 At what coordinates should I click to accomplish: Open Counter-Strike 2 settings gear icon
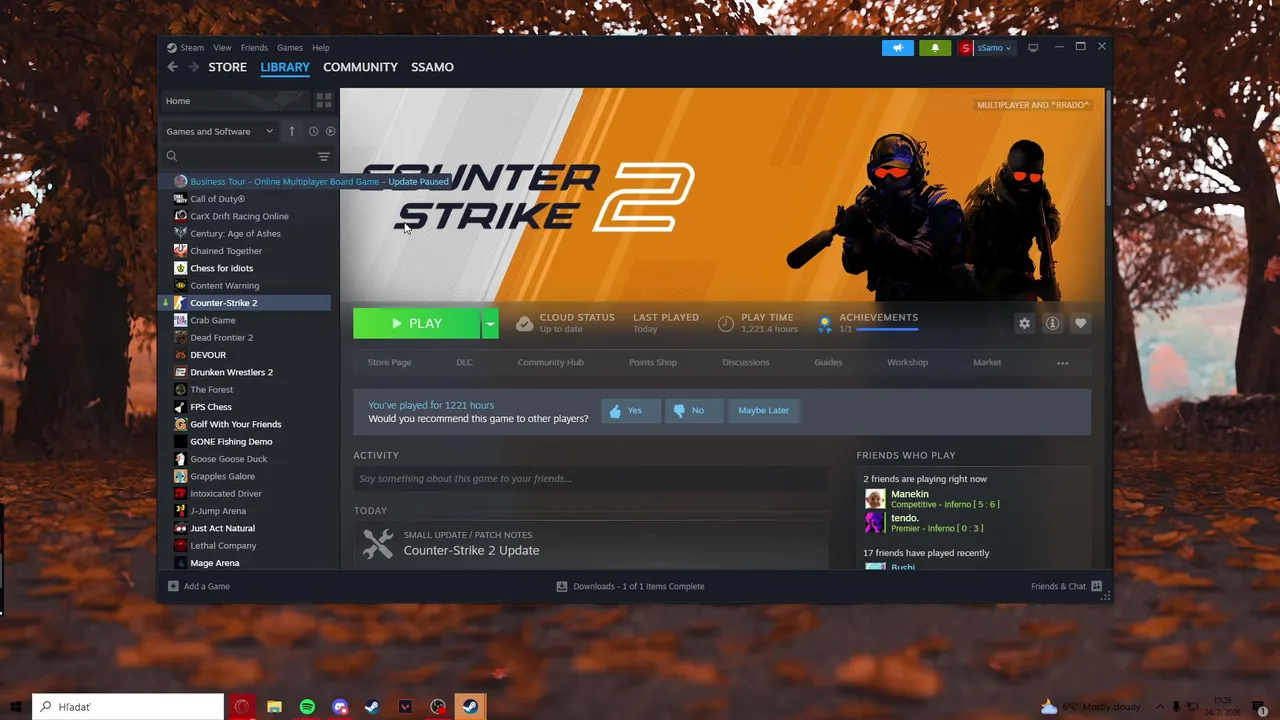point(1024,323)
